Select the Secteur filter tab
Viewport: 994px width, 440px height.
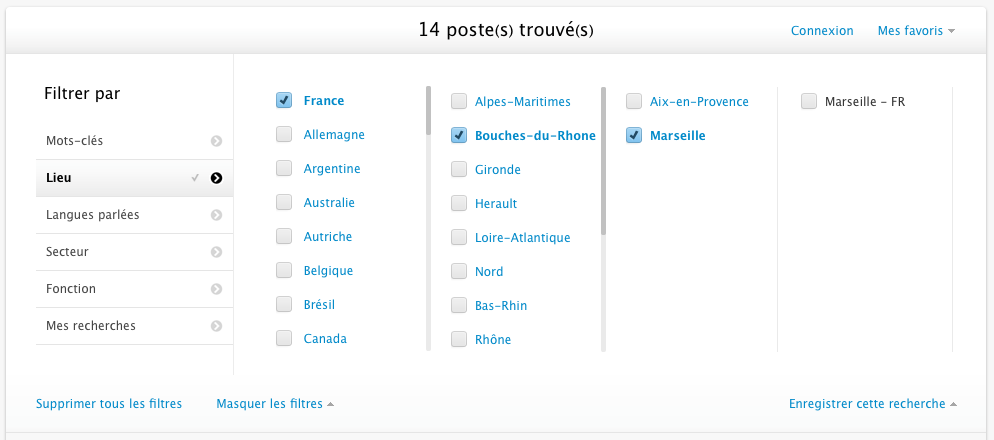click(134, 252)
